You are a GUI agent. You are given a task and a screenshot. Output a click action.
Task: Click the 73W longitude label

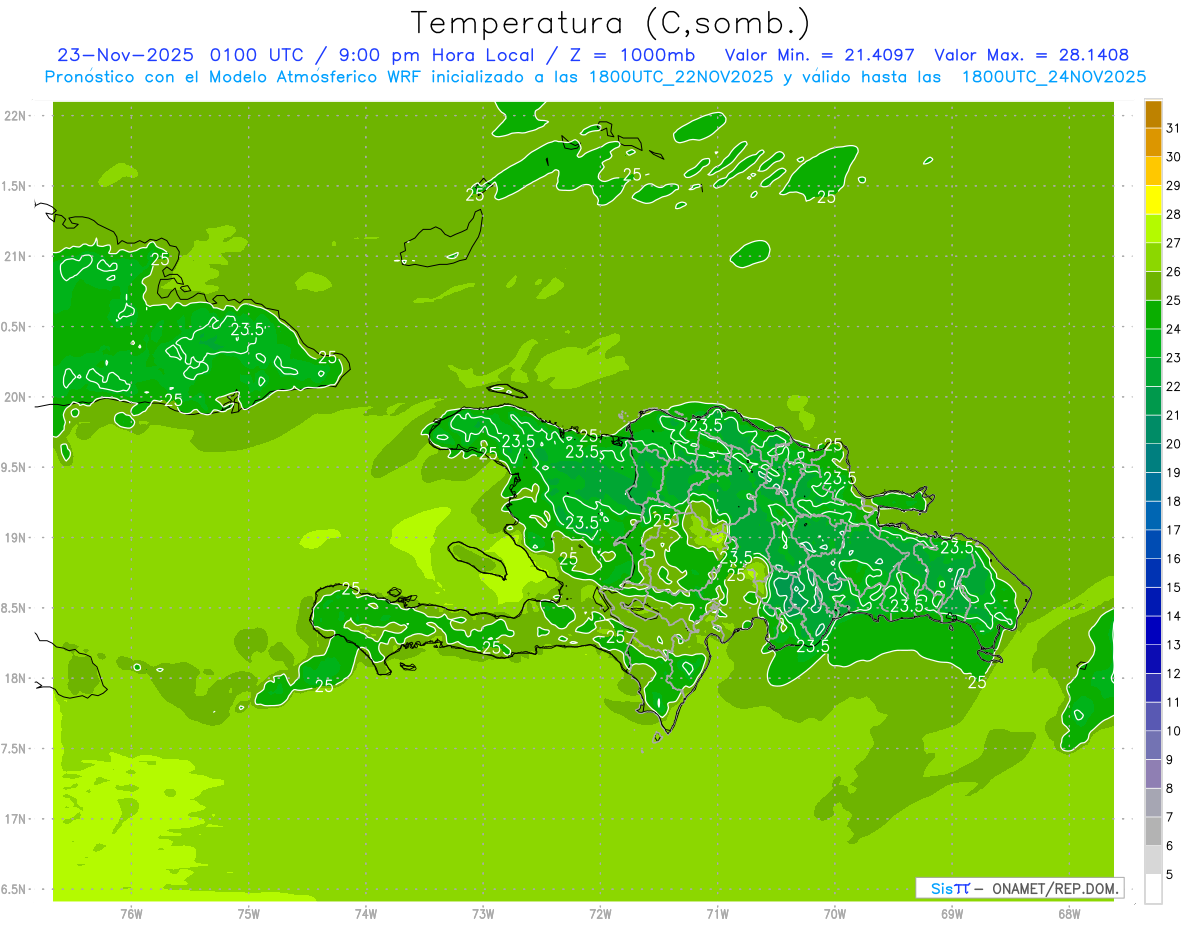click(x=483, y=913)
